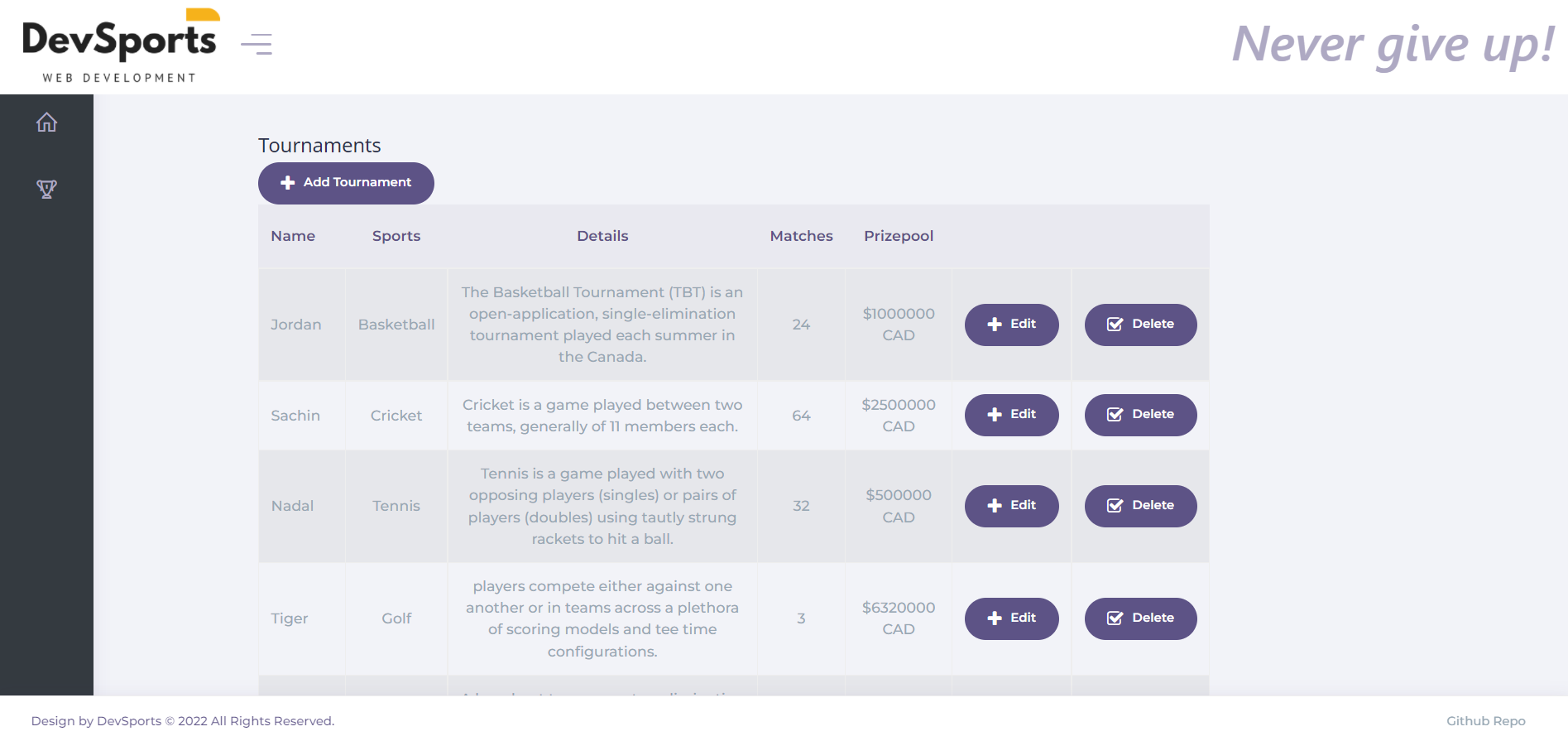This screenshot has width=1568, height=741.
Task: Edit the Sachin cricket tournament
Action: [1011, 415]
